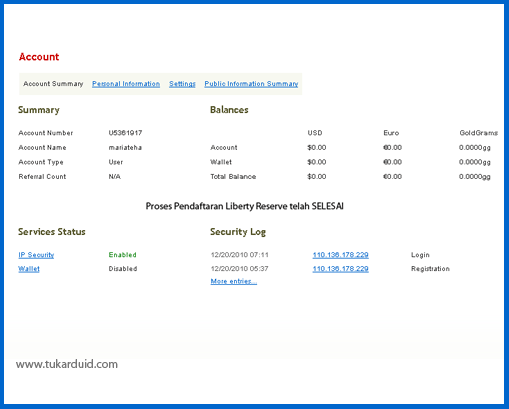Viewport: 509px width, 409px height.
Task: Click the Wallet row USD balance
Action: click(x=316, y=162)
